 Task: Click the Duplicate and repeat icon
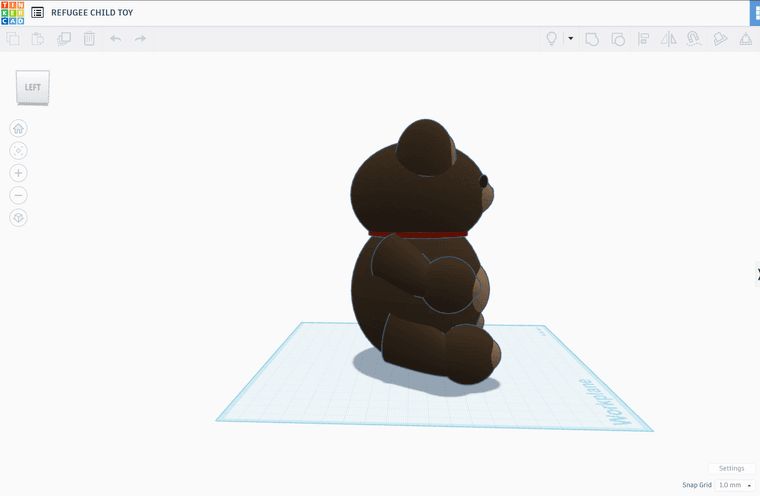coord(63,39)
